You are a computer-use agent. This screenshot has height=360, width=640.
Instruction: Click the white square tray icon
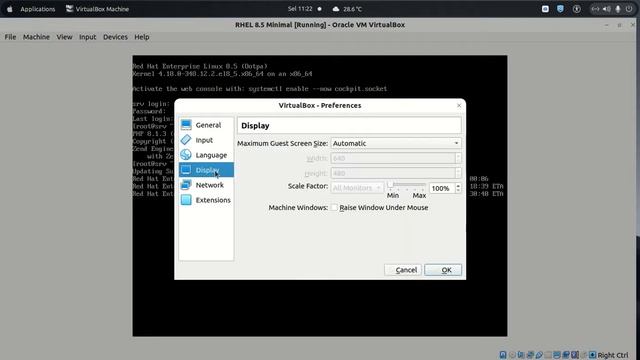(545, 9)
